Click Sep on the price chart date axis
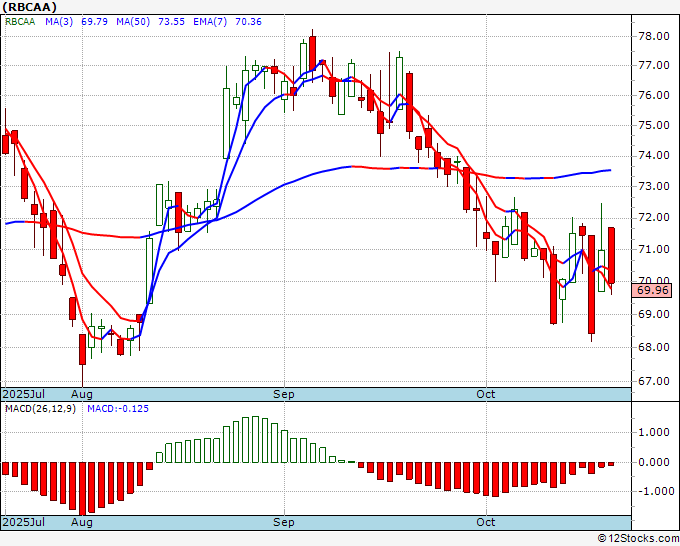Image resolution: width=680 pixels, height=546 pixels. (284, 394)
